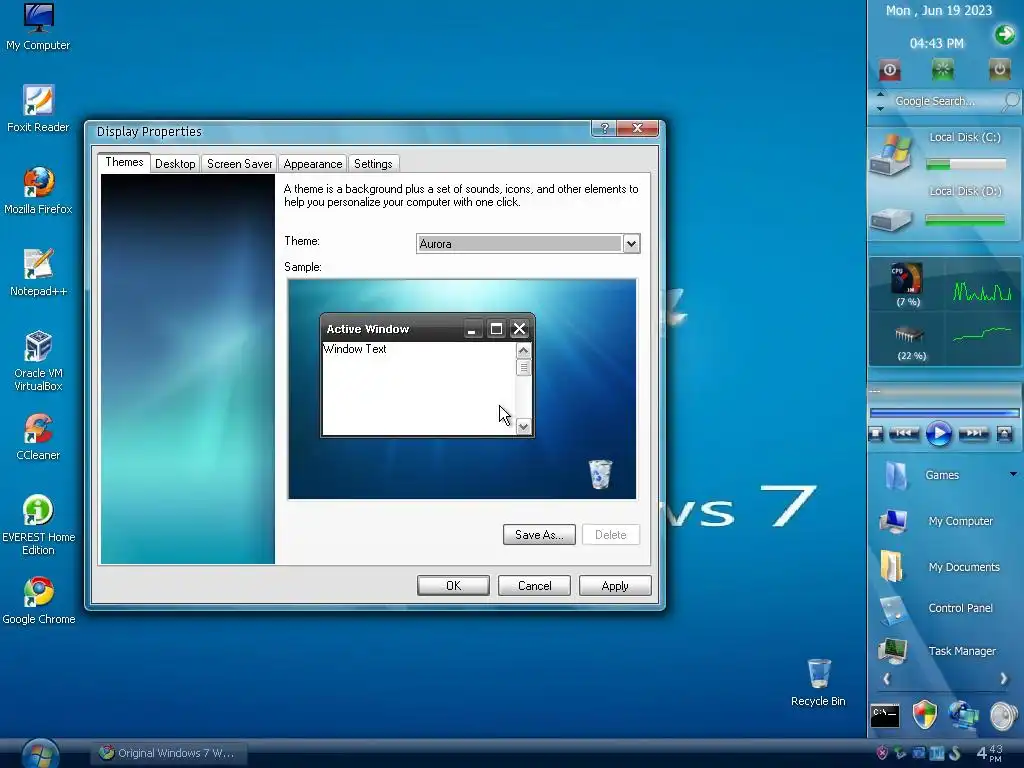The width and height of the screenshot is (1024, 768).
Task: Click the Google Search input field
Action: coord(945,101)
